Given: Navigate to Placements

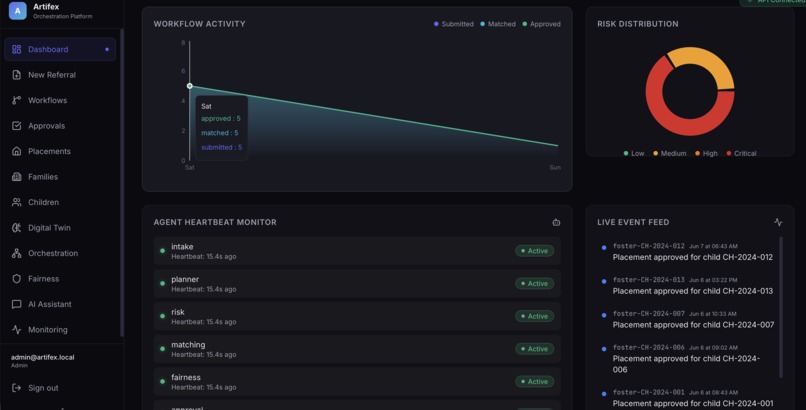Looking at the screenshot, I should click(x=60, y=151).
